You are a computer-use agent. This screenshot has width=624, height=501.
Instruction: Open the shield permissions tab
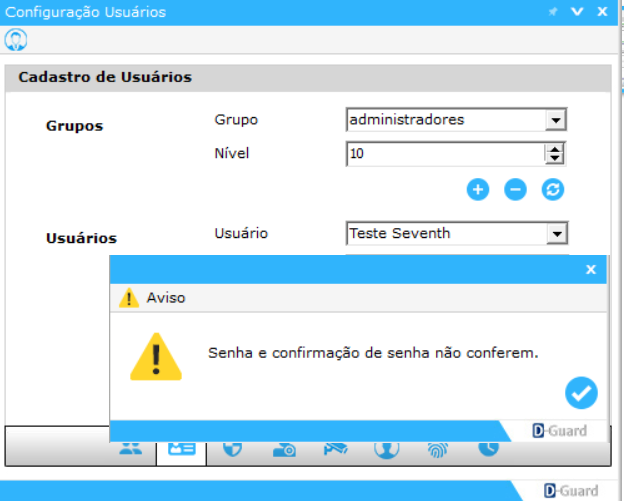(232, 449)
